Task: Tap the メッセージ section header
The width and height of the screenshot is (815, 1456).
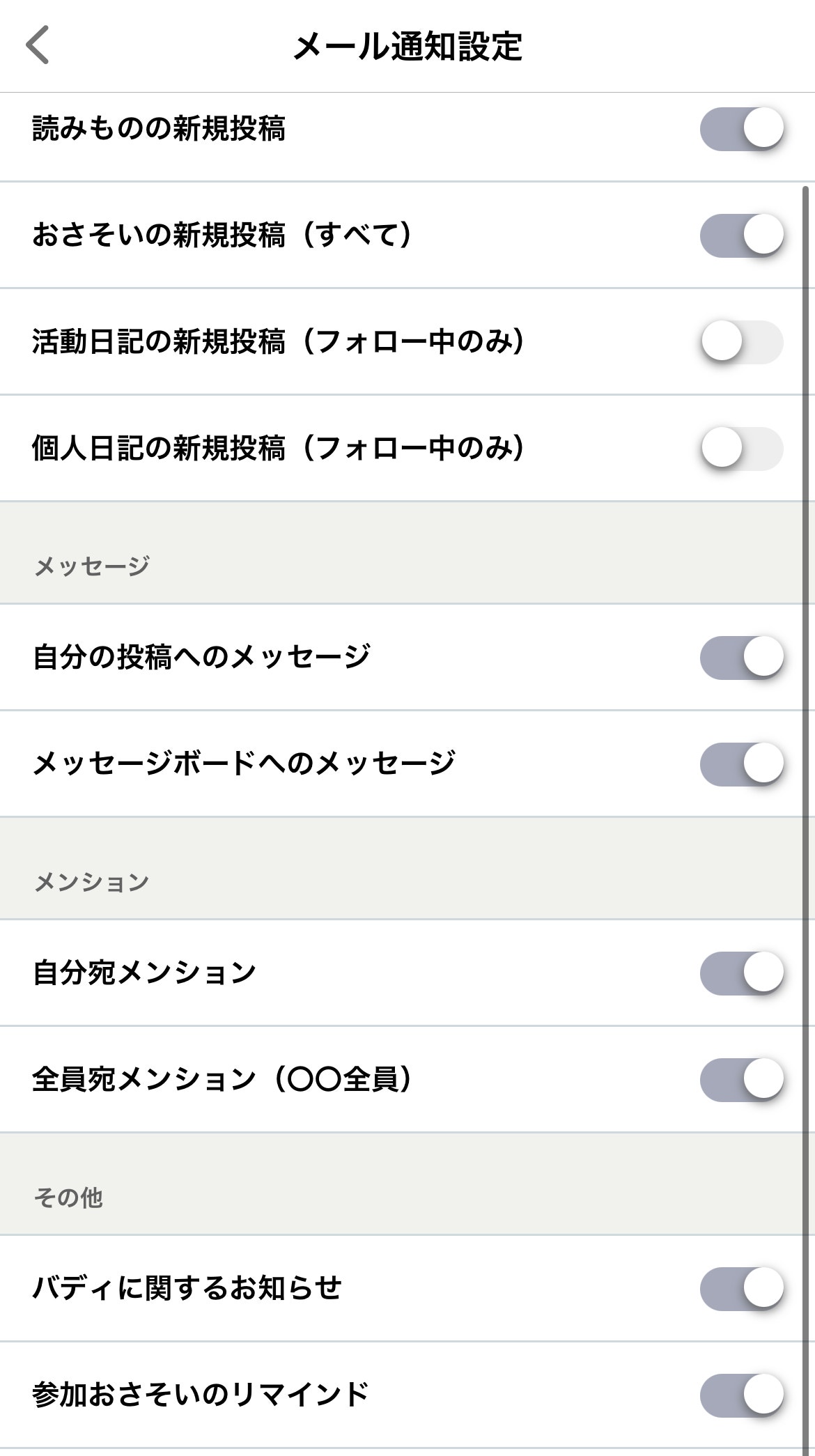Action: (x=92, y=566)
